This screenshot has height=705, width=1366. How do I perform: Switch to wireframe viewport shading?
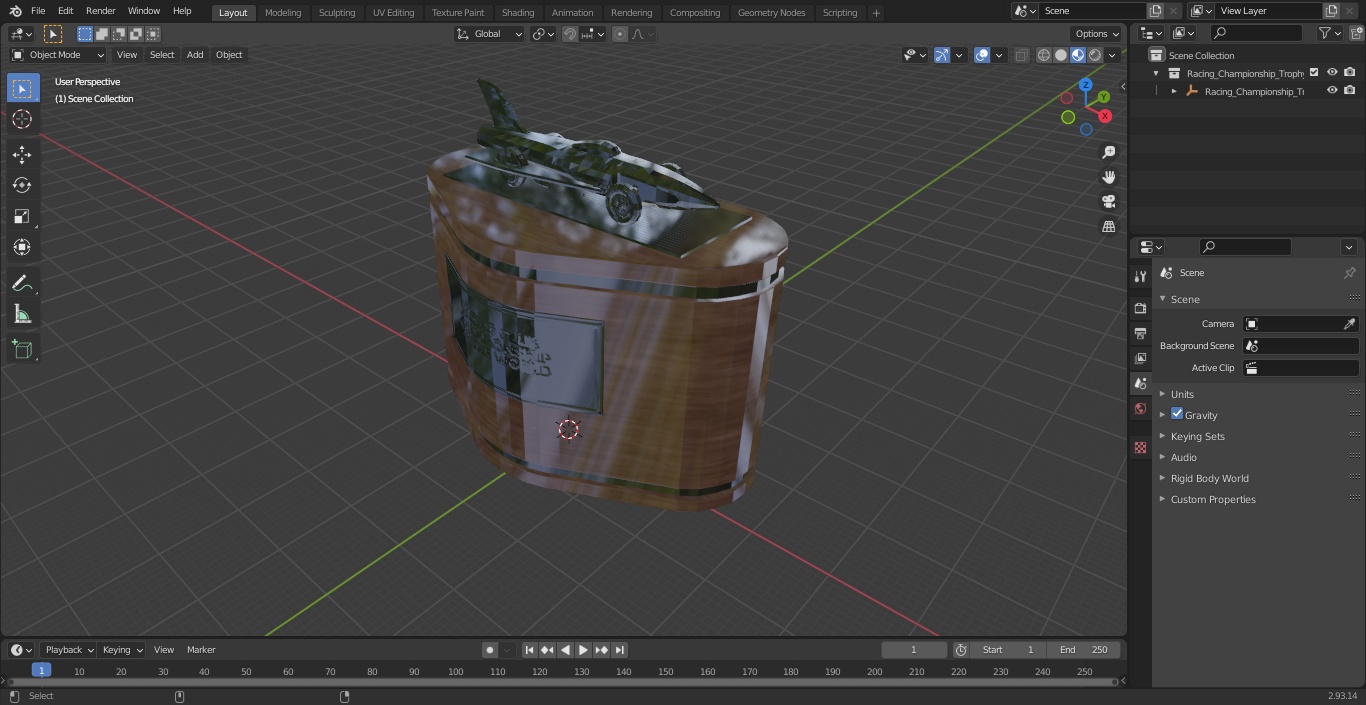(x=1044, y=55)
